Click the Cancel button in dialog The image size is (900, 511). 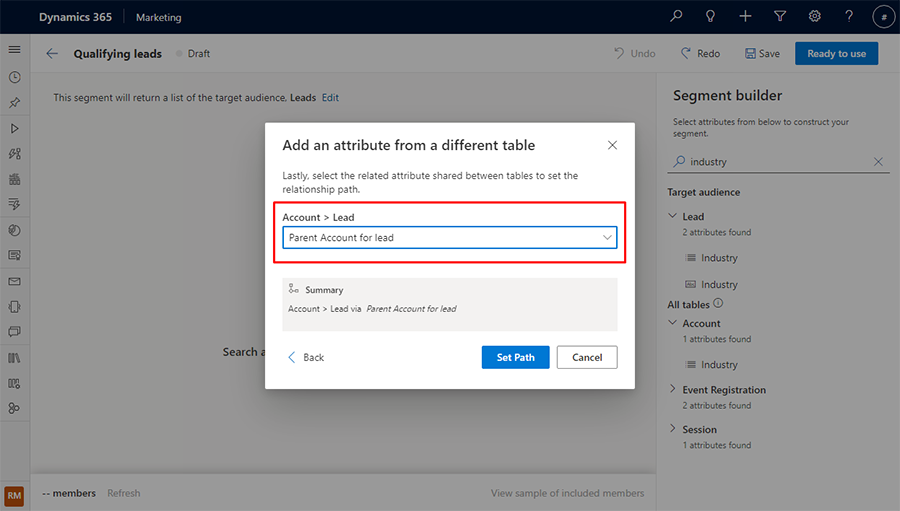click(x=587, y=357)
